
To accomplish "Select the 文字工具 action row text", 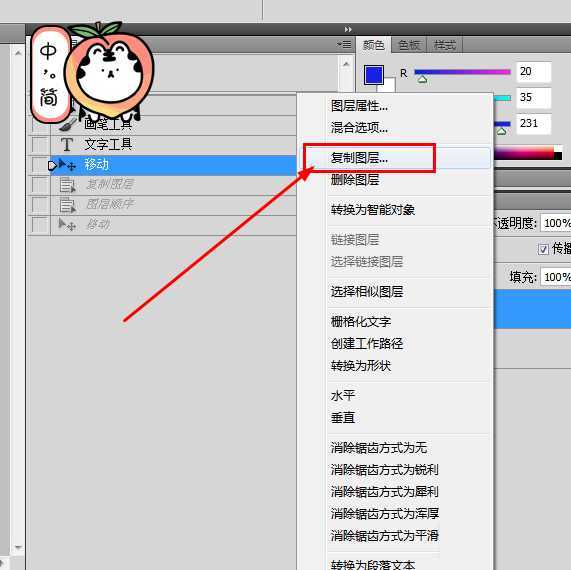I will (108, 145).
